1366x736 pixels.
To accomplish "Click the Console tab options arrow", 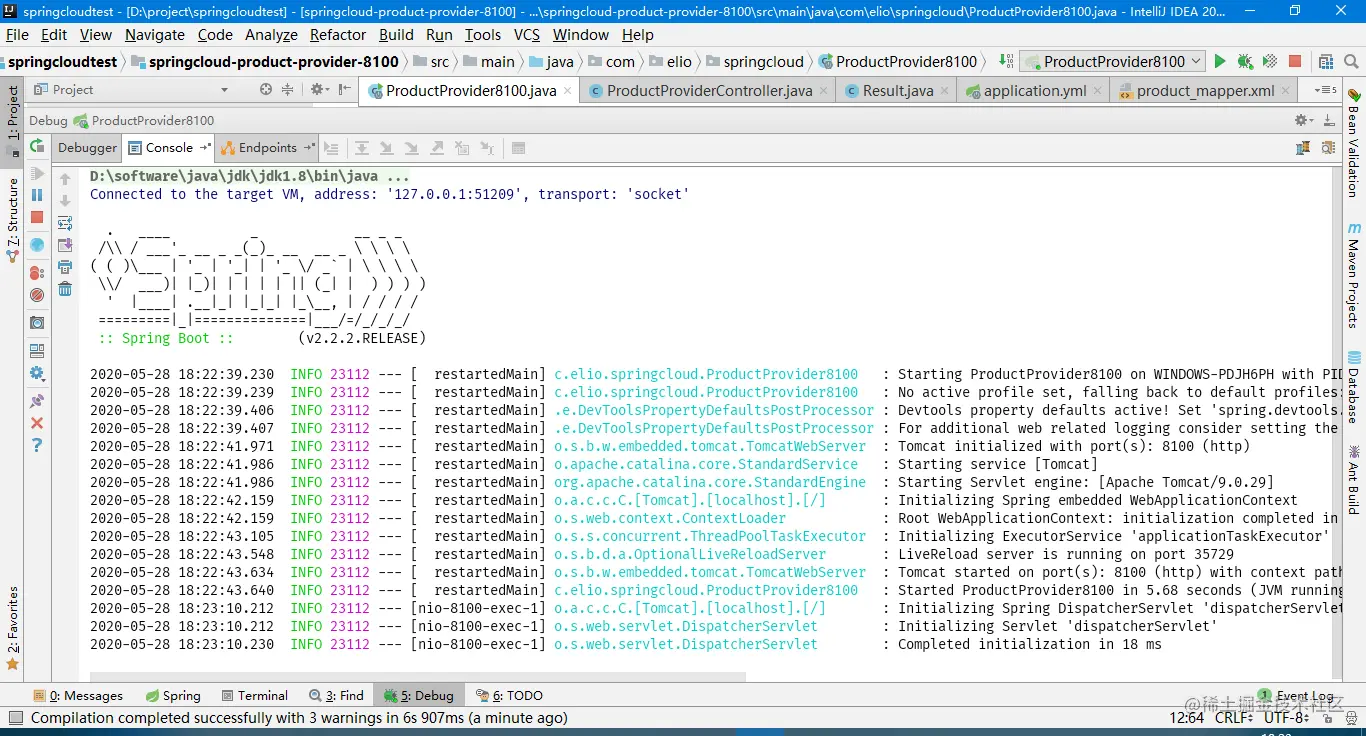I will pos(205,147).
